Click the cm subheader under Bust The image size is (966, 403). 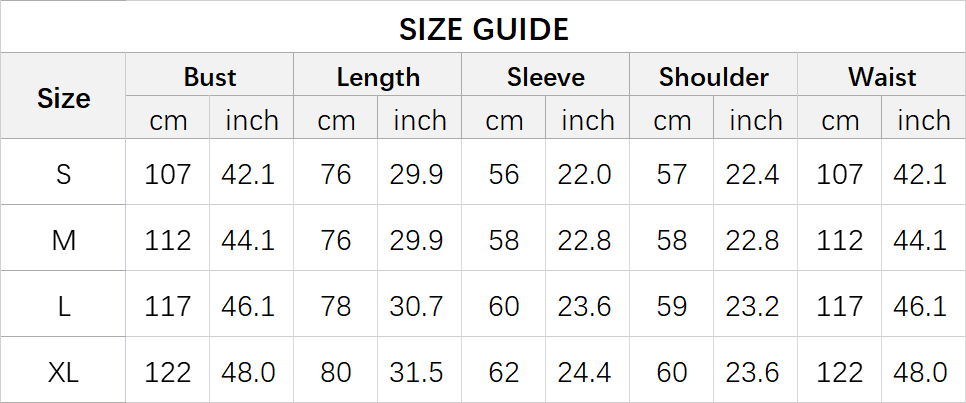click(168, 121)
